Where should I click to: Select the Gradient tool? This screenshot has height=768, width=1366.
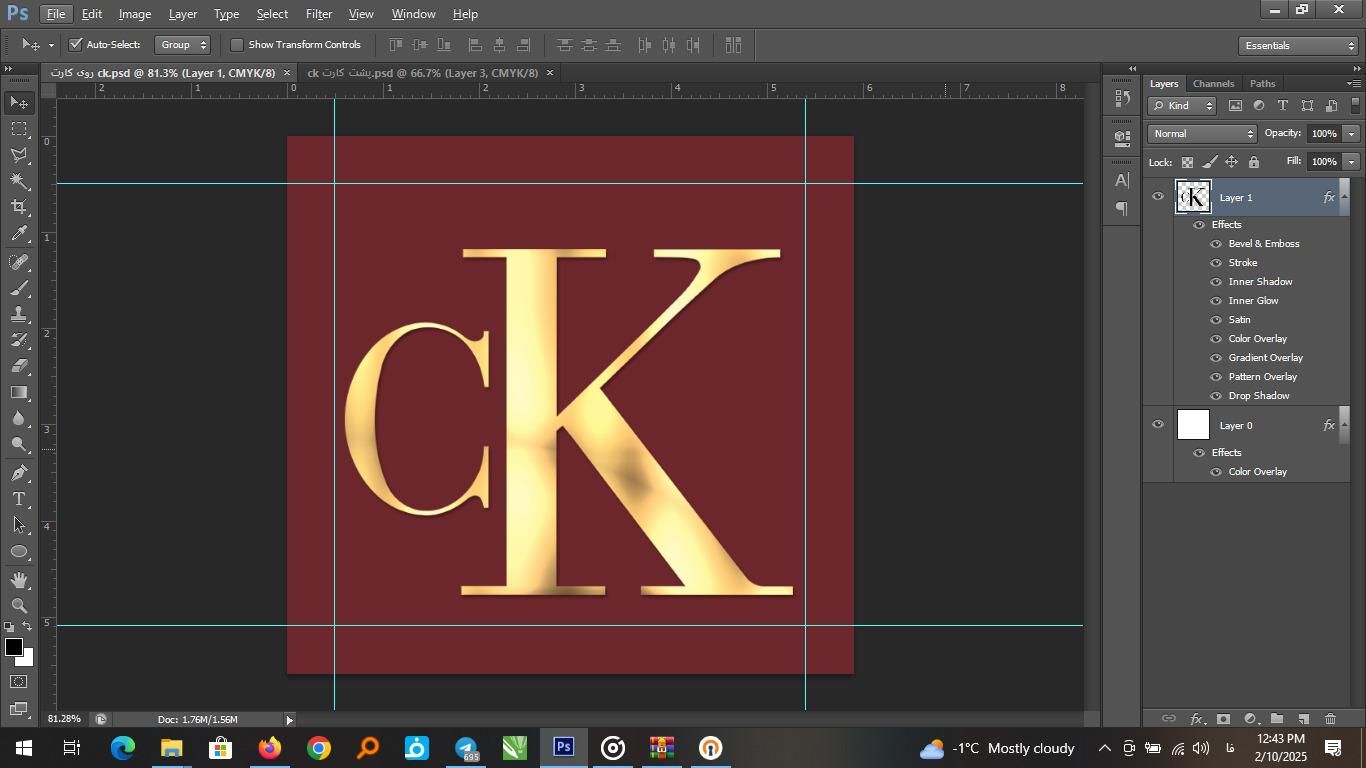point(19,392)
